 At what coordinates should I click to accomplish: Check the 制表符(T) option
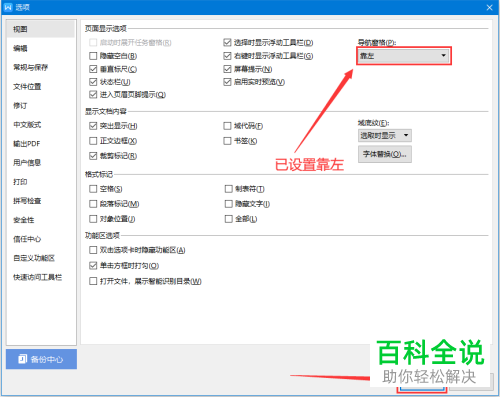click(229, 189)
